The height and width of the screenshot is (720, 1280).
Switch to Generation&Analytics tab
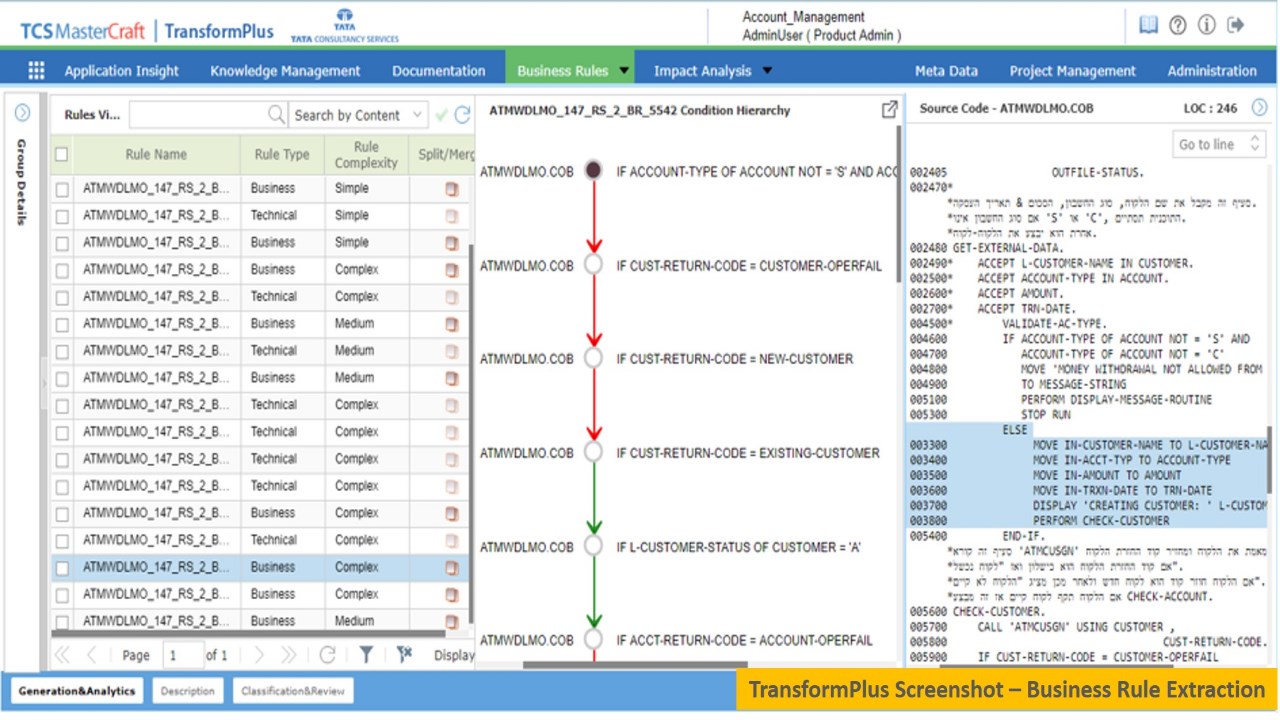[77, 691]
